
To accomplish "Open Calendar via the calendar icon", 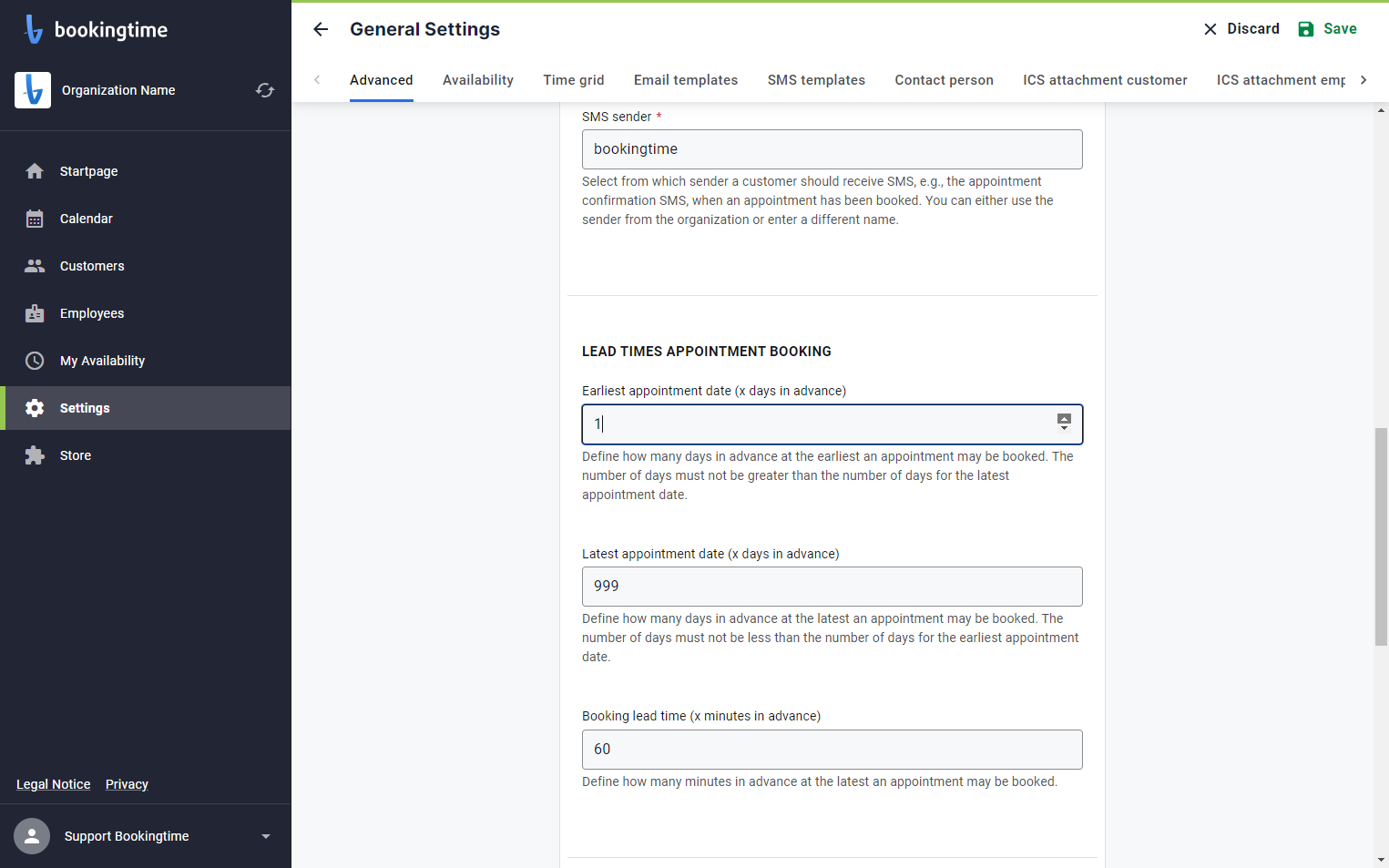I will coord(35,219).
